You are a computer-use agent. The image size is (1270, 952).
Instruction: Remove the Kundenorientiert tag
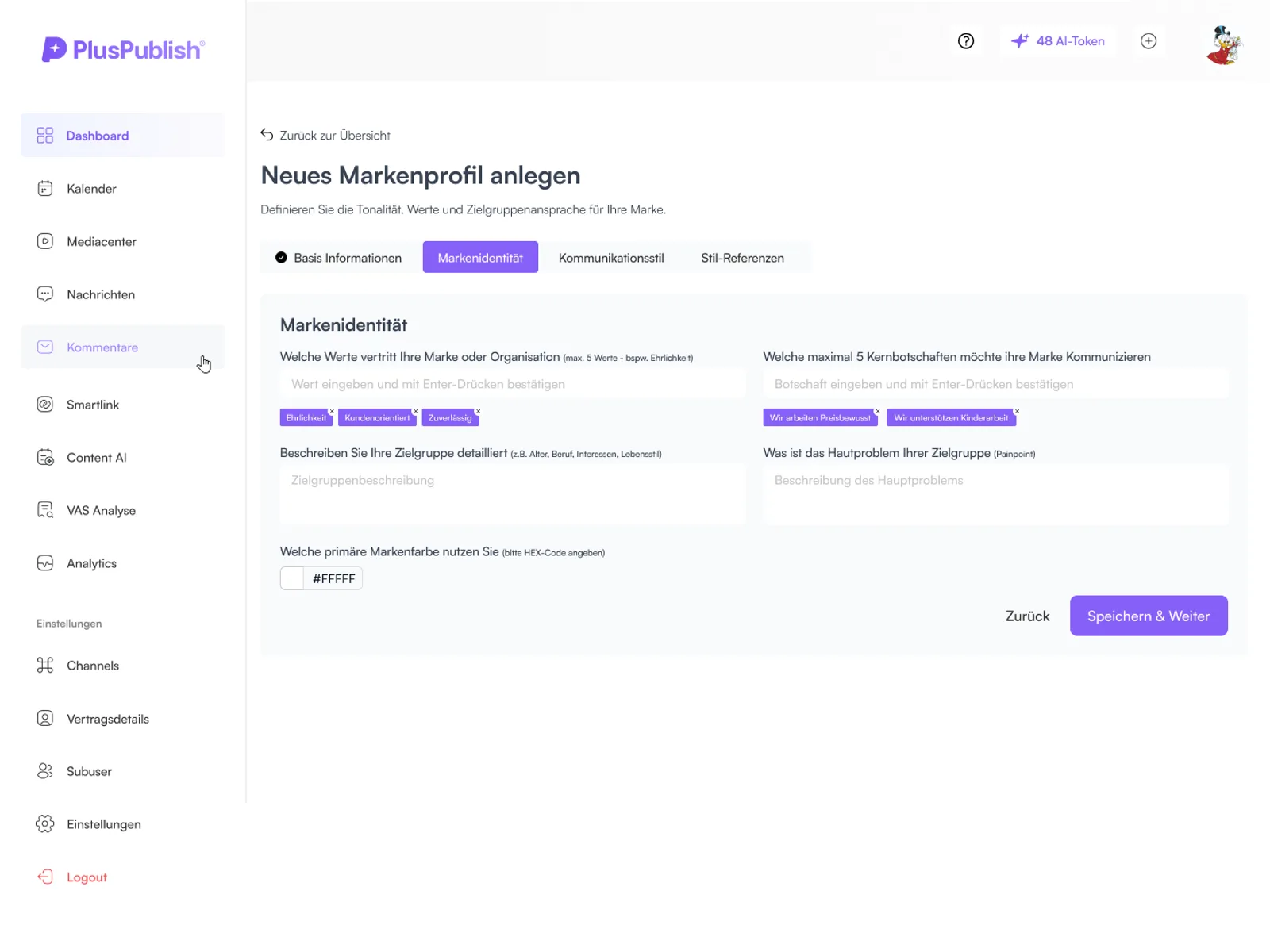416,411
